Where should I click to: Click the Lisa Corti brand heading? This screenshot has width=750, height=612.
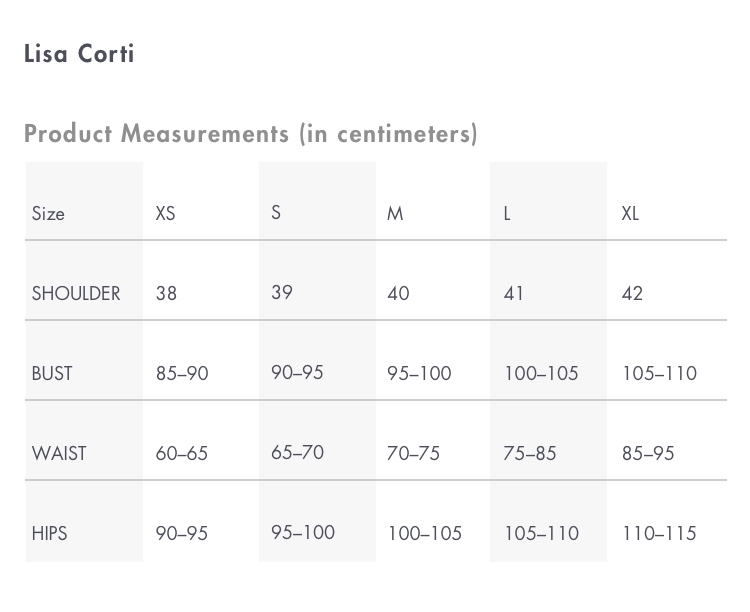[x=79, y=54]
